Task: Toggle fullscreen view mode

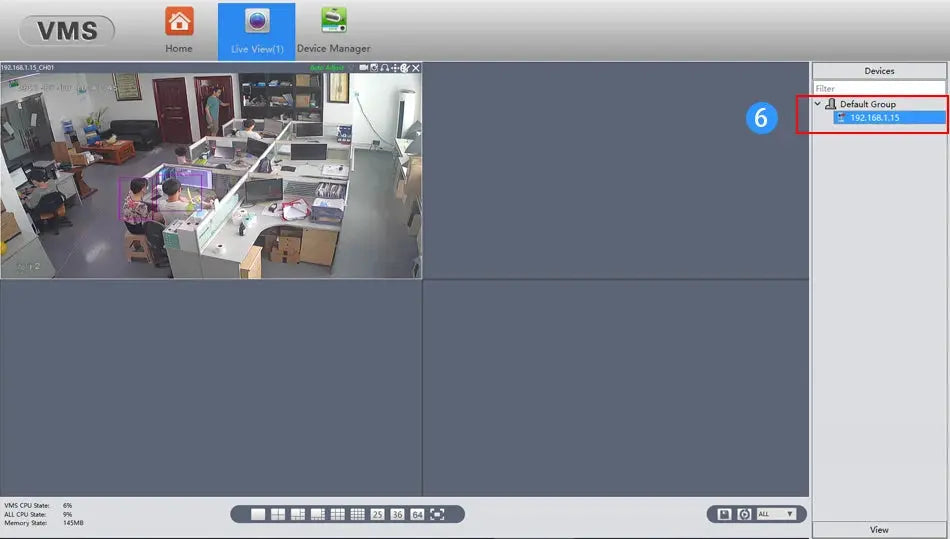Action: [x=437, y=514]
